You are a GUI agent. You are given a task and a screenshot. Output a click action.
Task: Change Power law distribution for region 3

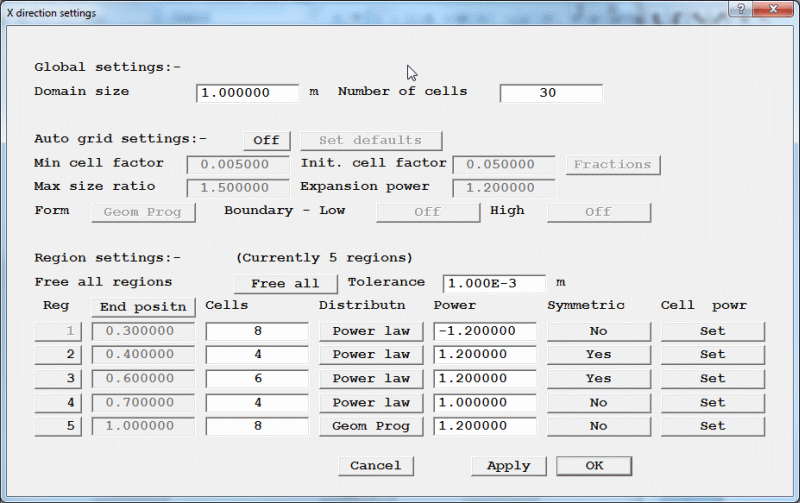click(x=371, y=378)
